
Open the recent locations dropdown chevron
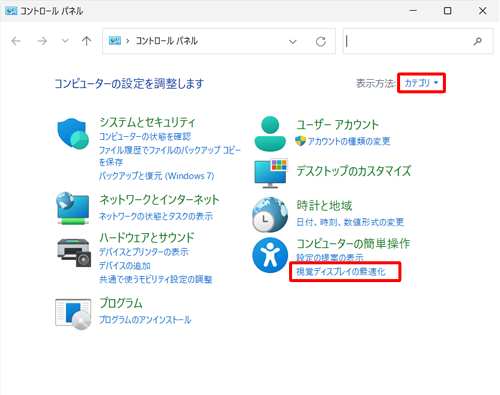[65, 41]
